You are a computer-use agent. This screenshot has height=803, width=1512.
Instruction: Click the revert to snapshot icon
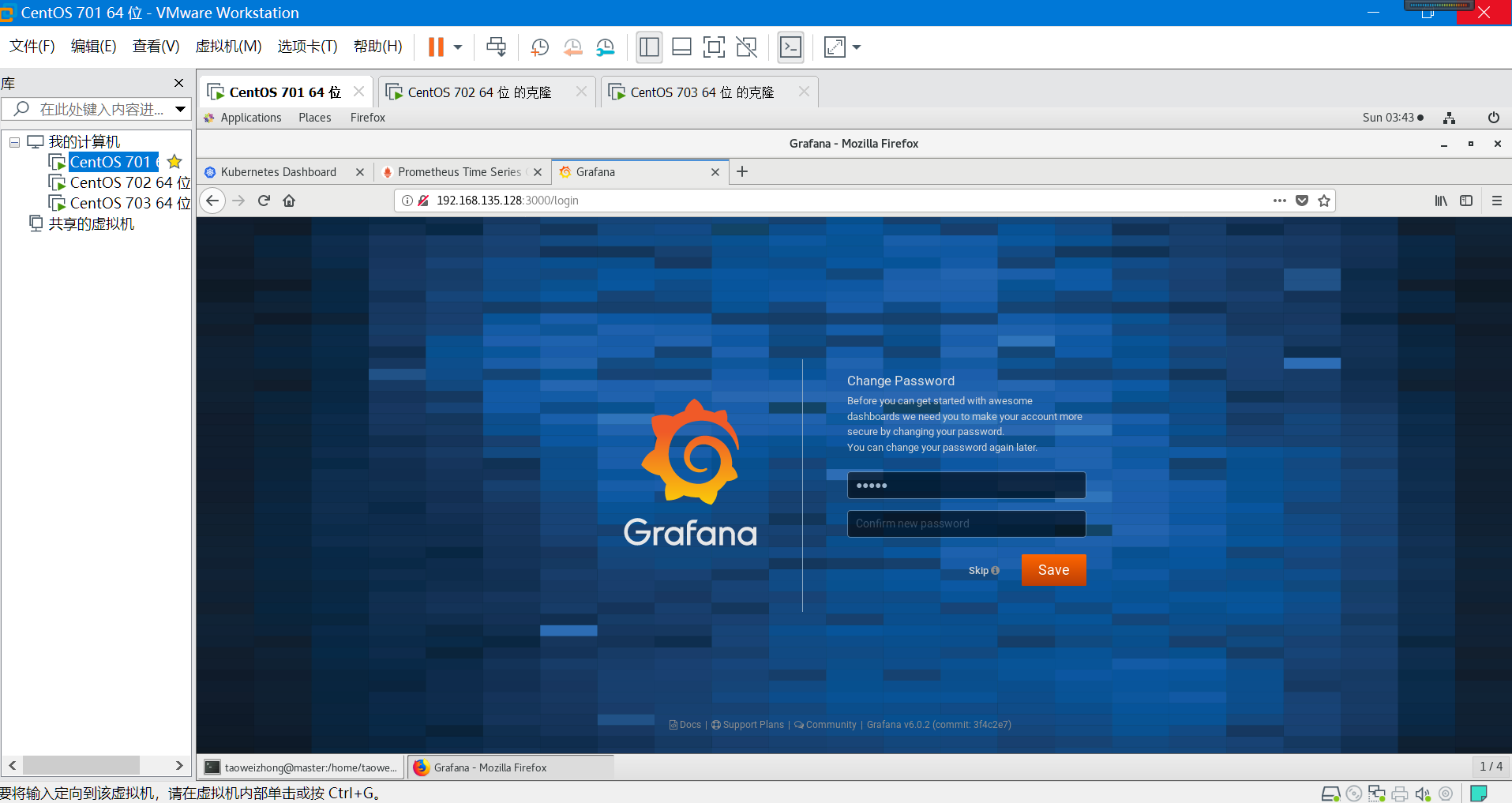[x=572, y=47]
